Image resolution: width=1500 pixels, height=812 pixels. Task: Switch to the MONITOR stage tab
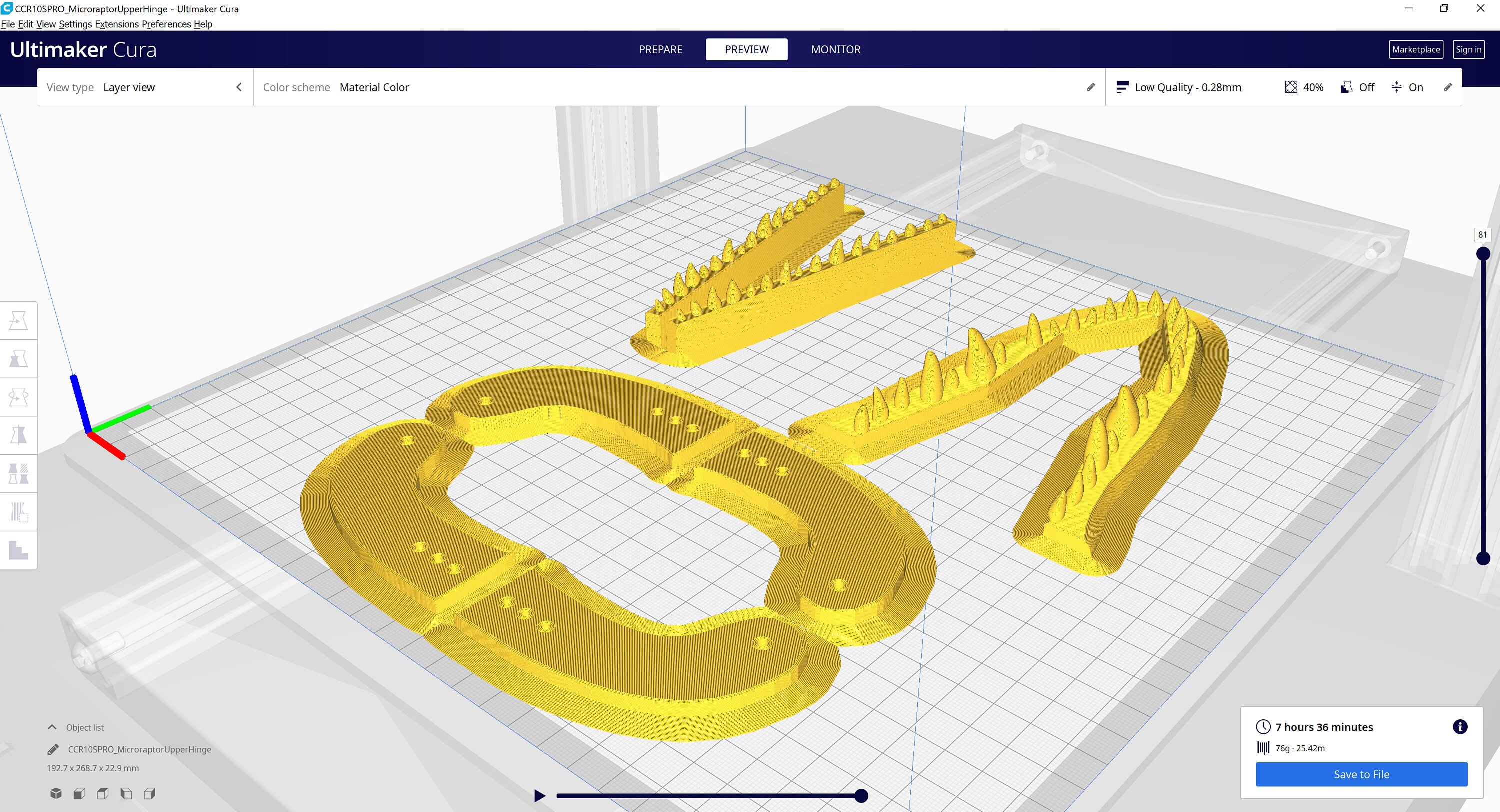click(835, 49)
